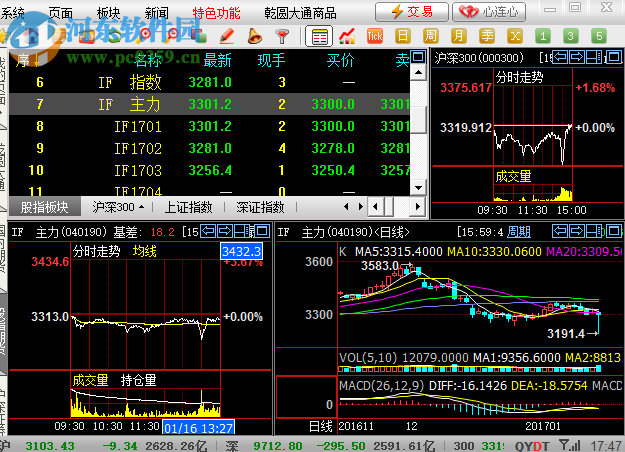The width and height of the screenshot is (625, 452).
Task: Click the 均线 average line label
Action: tap(144, 251)
